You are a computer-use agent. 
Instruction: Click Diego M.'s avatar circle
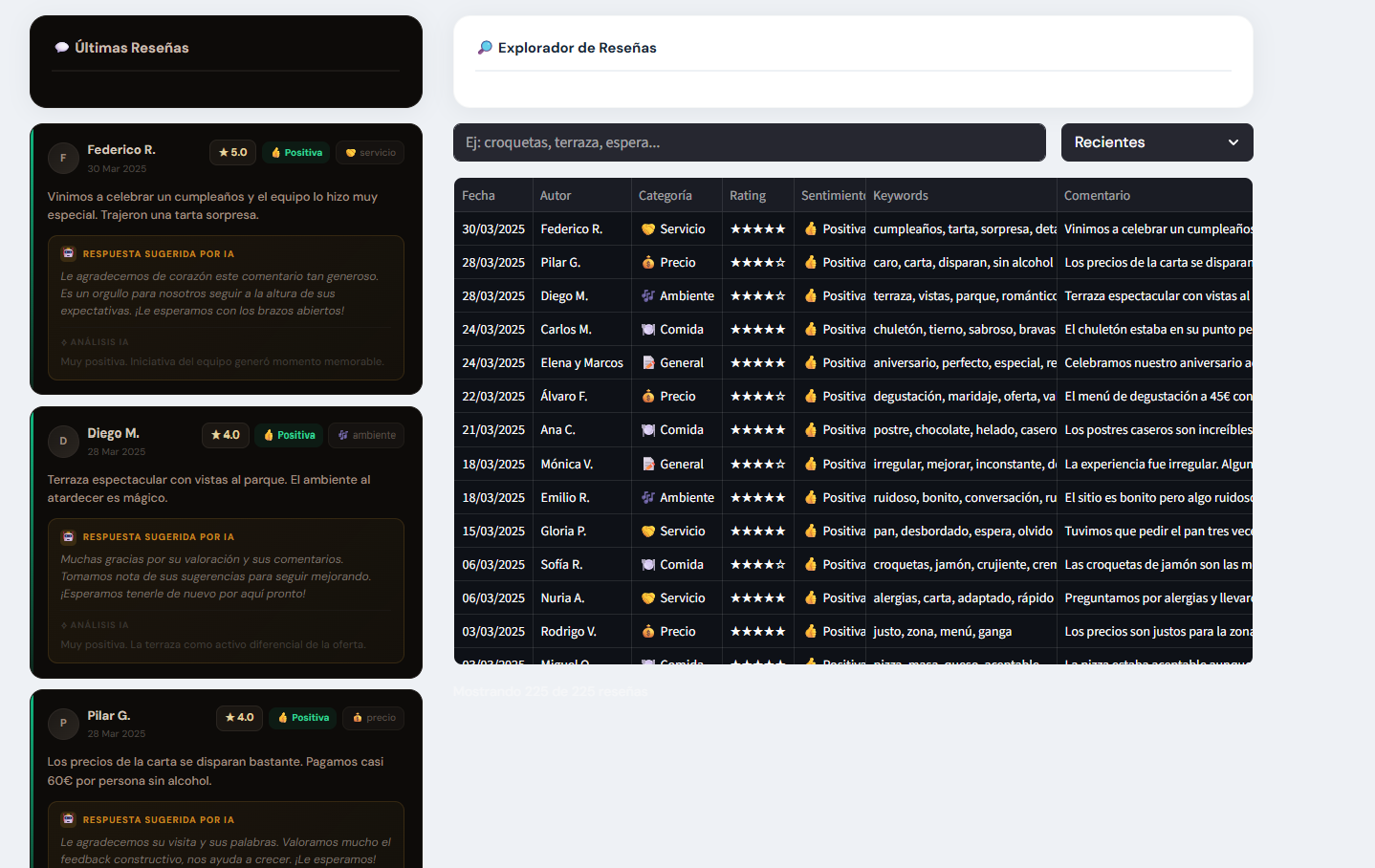[x=63, y=442]
